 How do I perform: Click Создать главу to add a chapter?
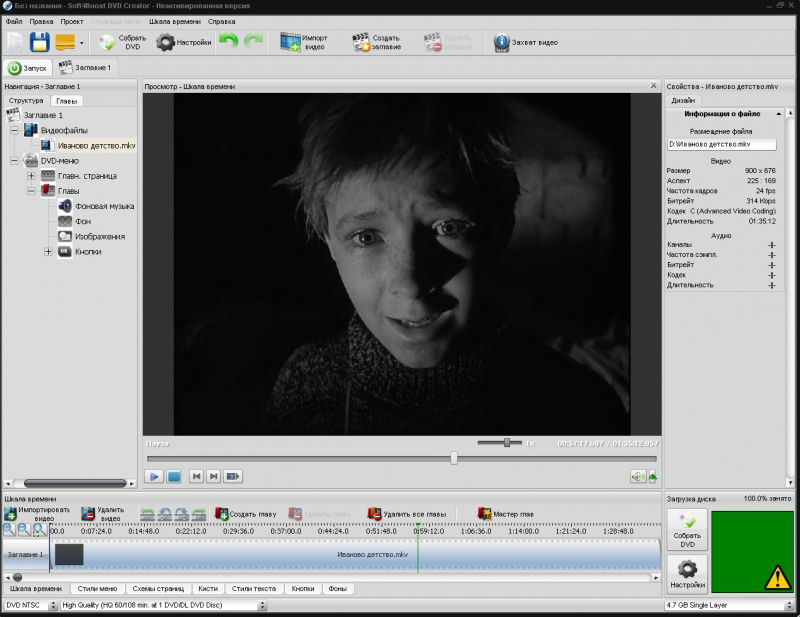[x=245, y=514]
